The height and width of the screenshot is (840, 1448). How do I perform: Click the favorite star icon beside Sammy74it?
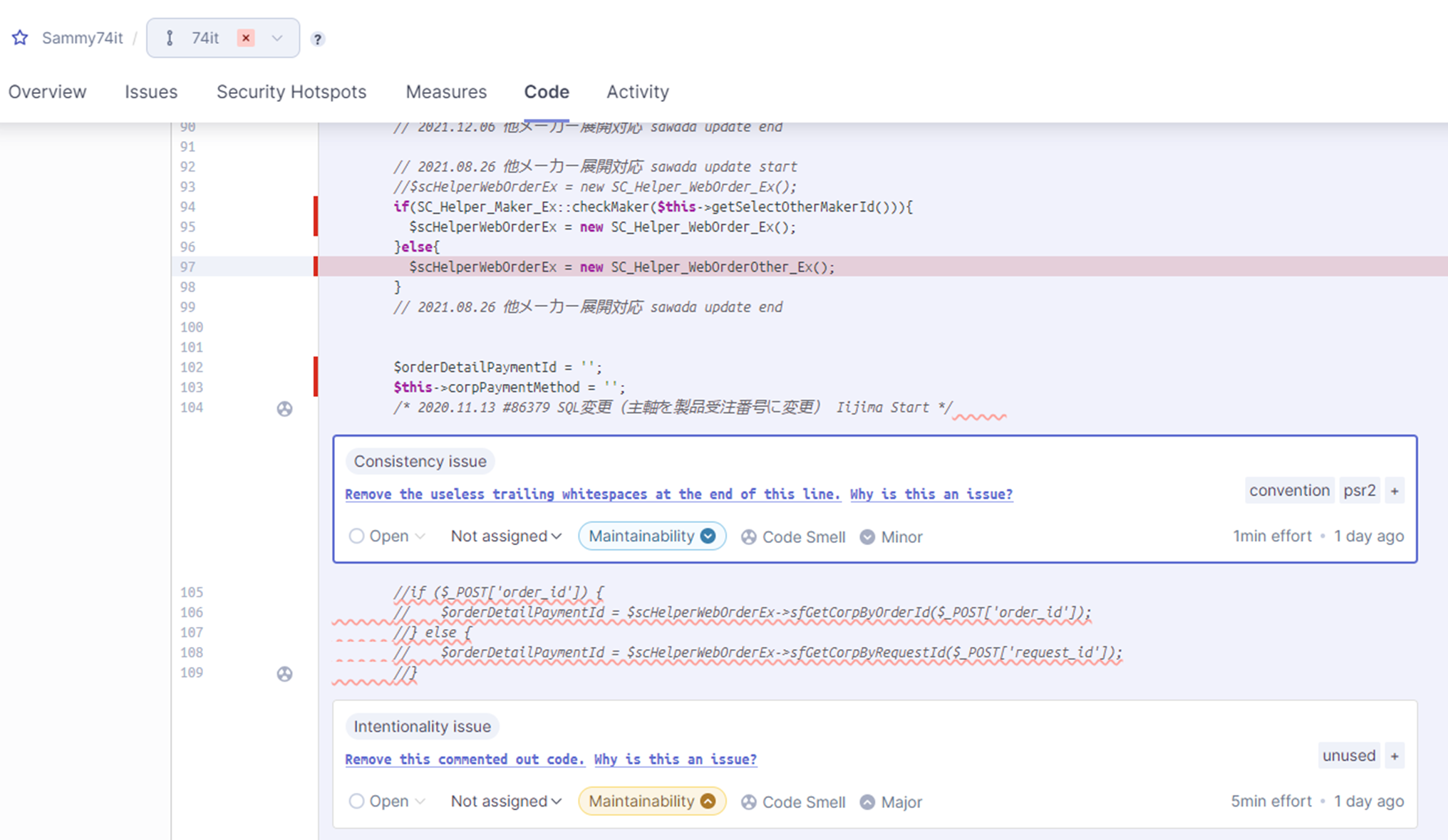[20, 38]
